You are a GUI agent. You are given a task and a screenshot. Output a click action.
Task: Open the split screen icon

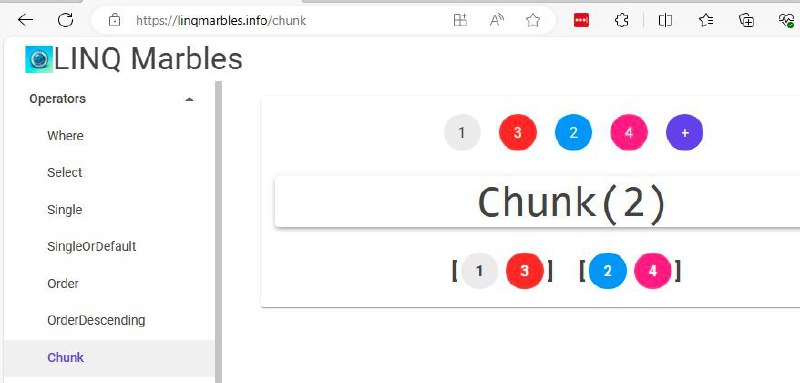(665, 20)
